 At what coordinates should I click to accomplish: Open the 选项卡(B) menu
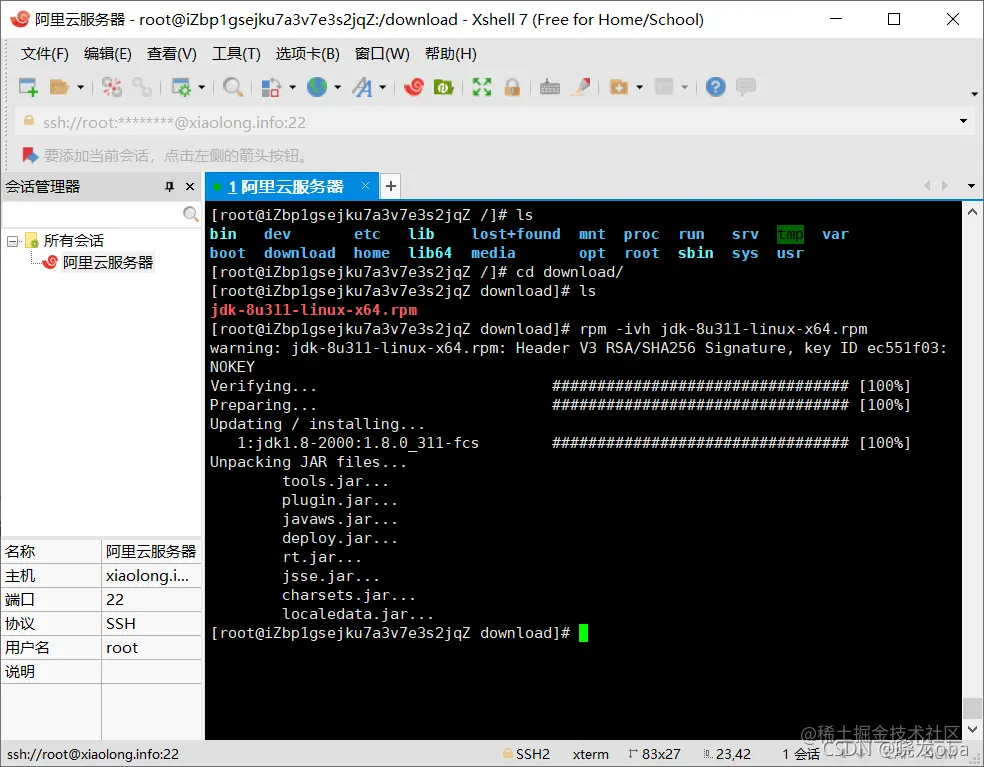(308, 54)
